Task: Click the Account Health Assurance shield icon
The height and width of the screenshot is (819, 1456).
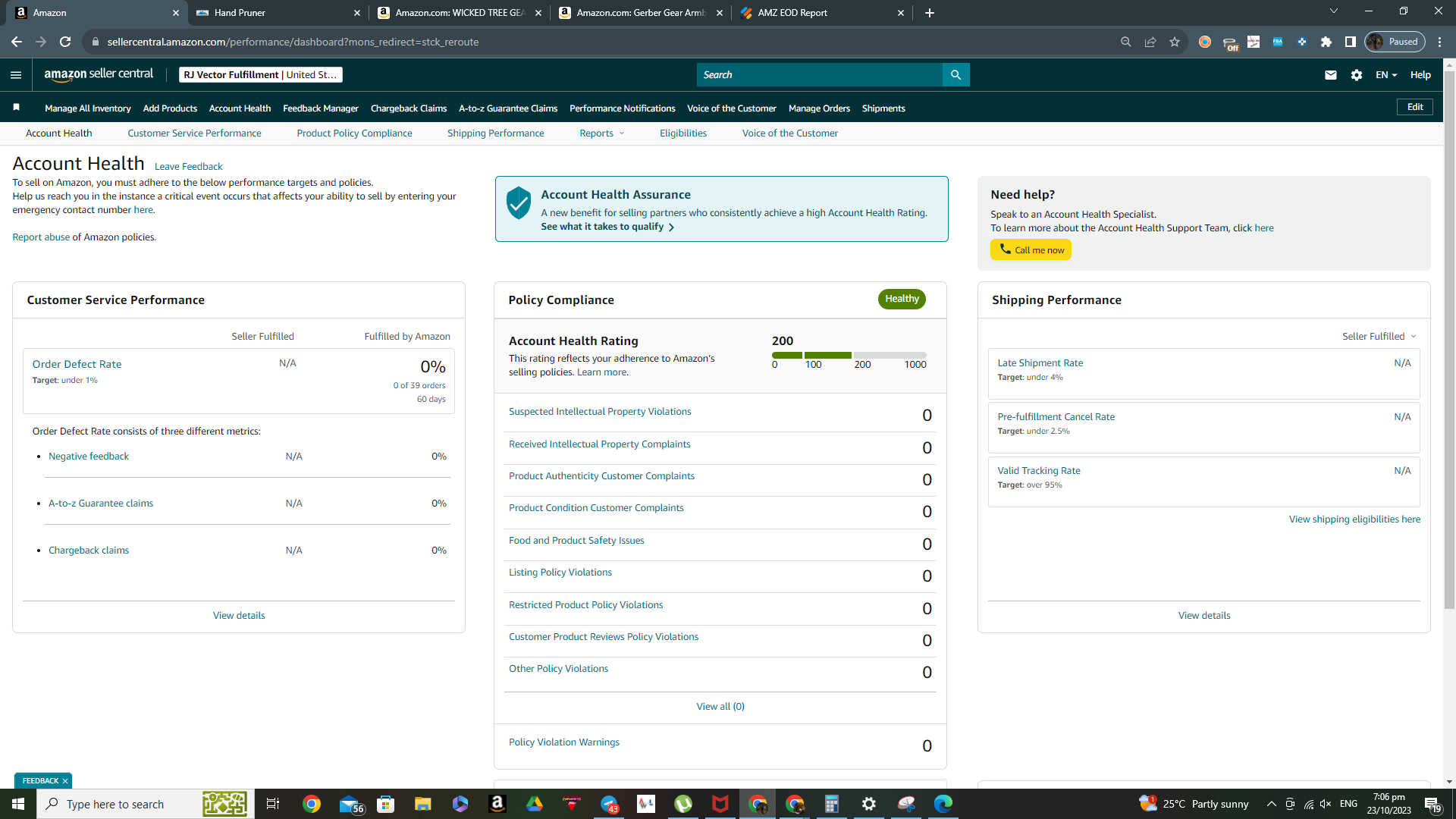Action: point(519,203)
